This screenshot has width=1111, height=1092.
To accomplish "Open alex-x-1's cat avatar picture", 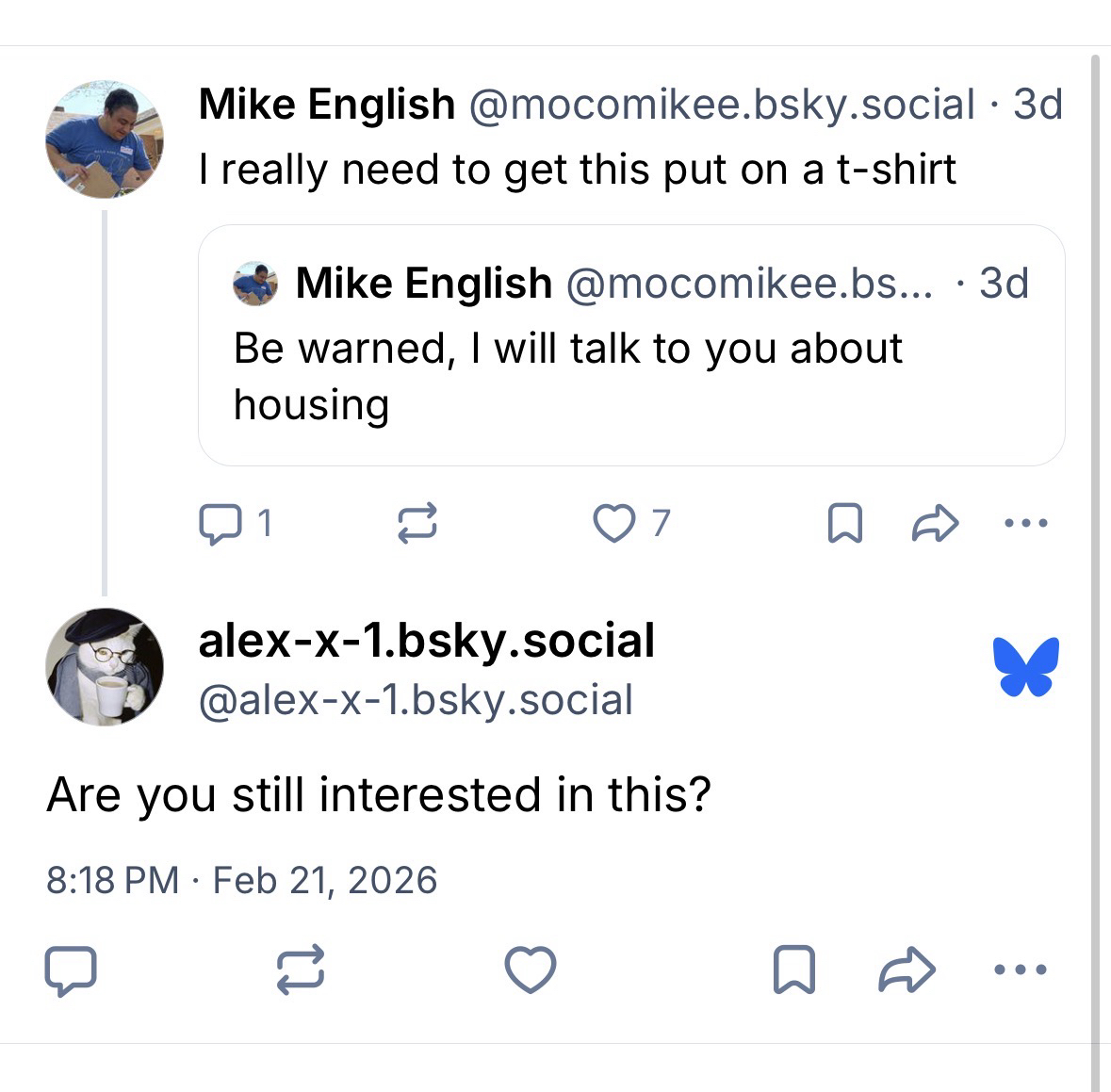I will coord(104,667).
